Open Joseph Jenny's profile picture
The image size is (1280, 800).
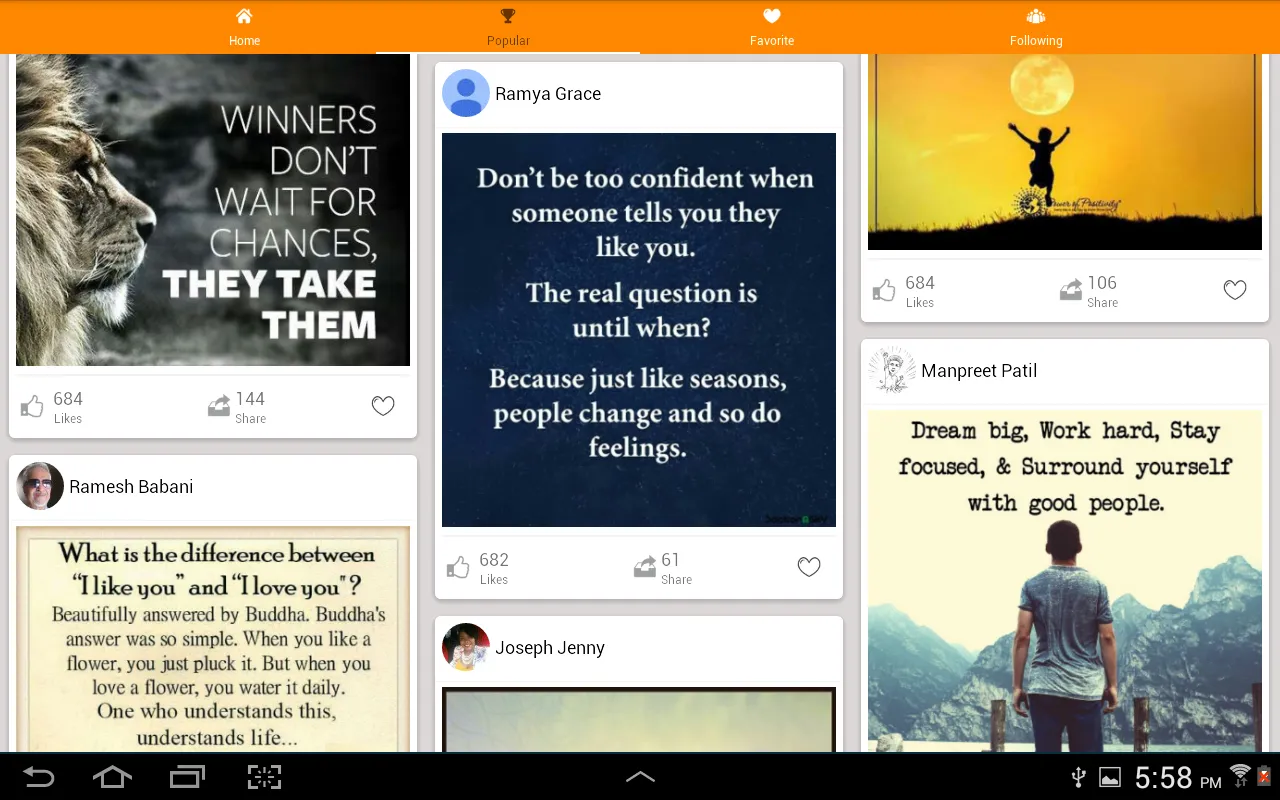point(466,647)
